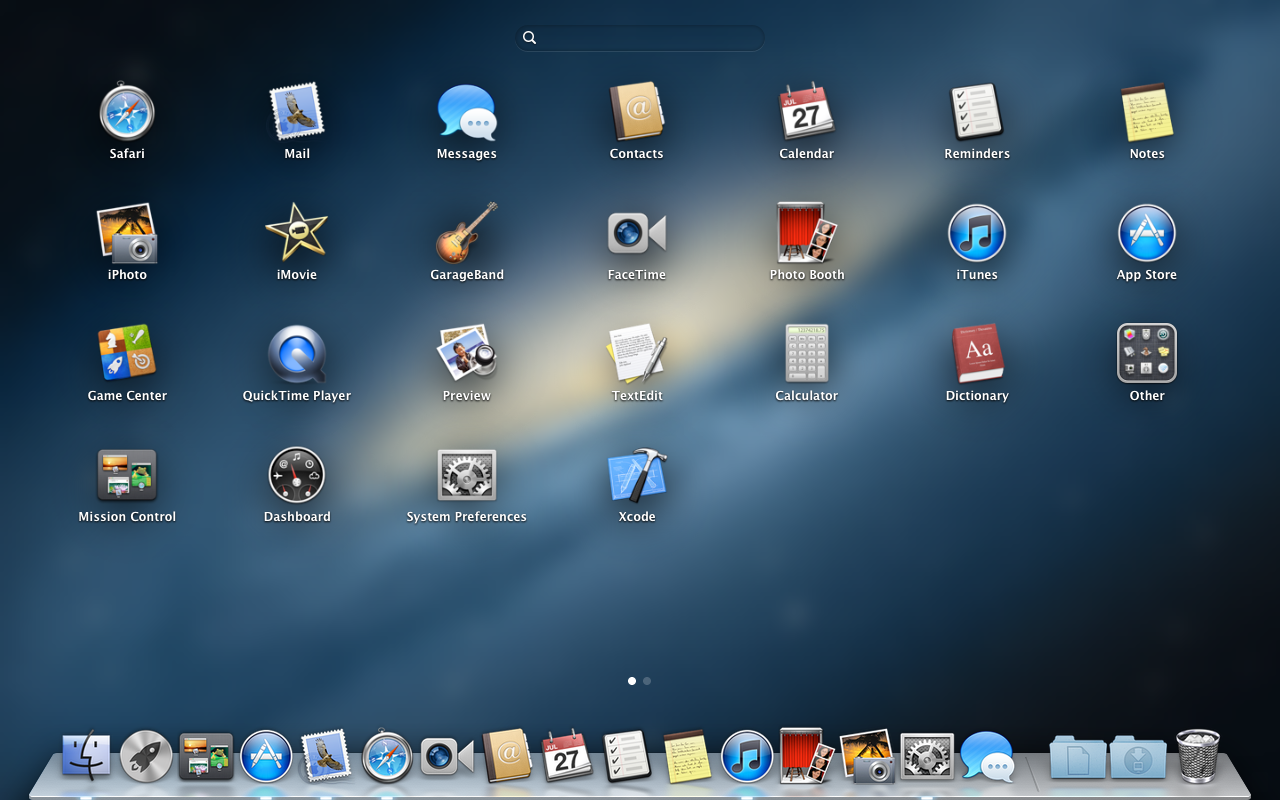
Task: Open Contacts from the Launchpad grid
Action: point(637,112)
